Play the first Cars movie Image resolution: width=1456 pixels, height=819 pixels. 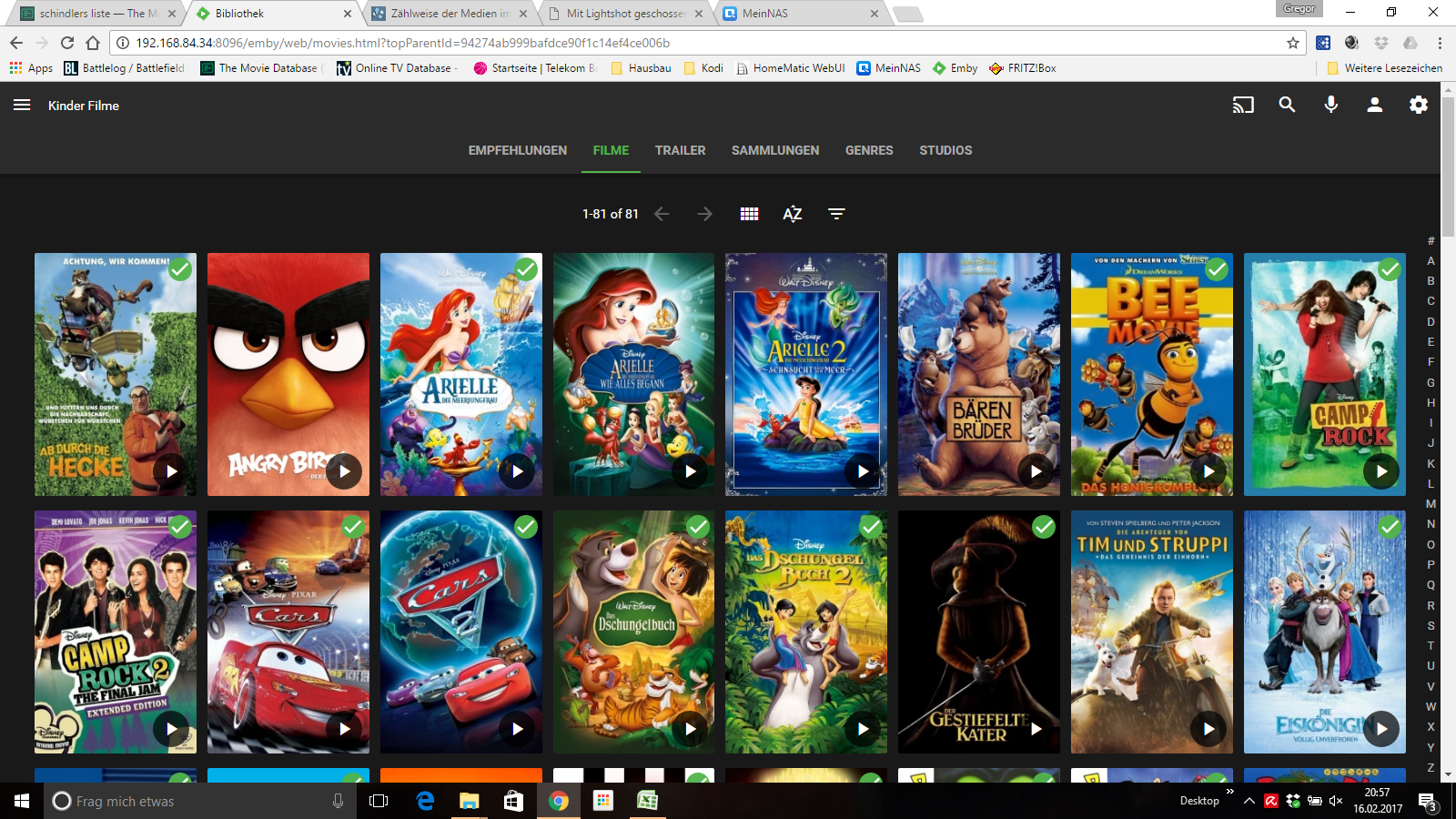pos(344,729)
